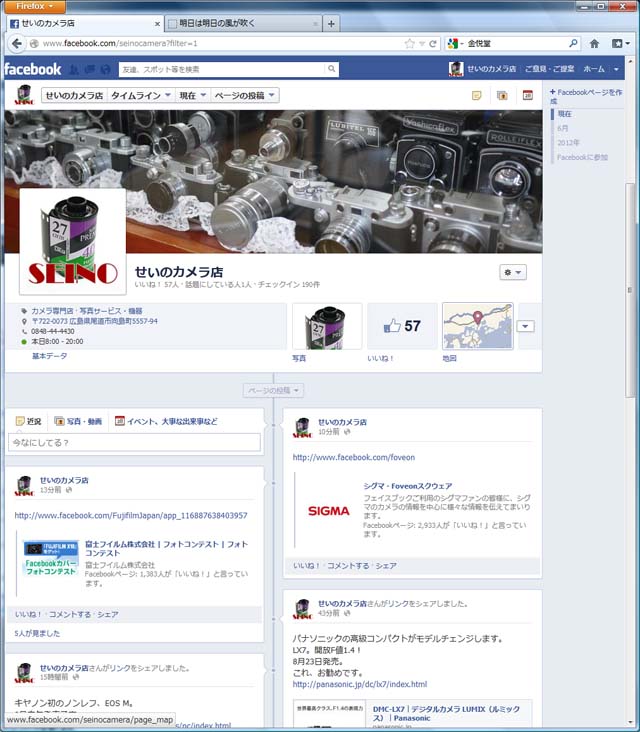
Task: Select the 写真・動画 tab
Action: 78,421
